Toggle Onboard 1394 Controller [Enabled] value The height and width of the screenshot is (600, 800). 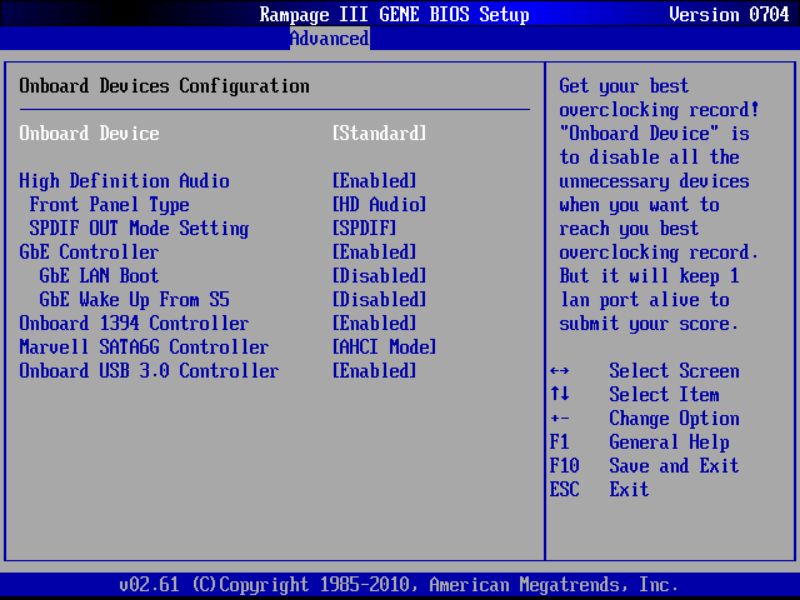(374, 323)
